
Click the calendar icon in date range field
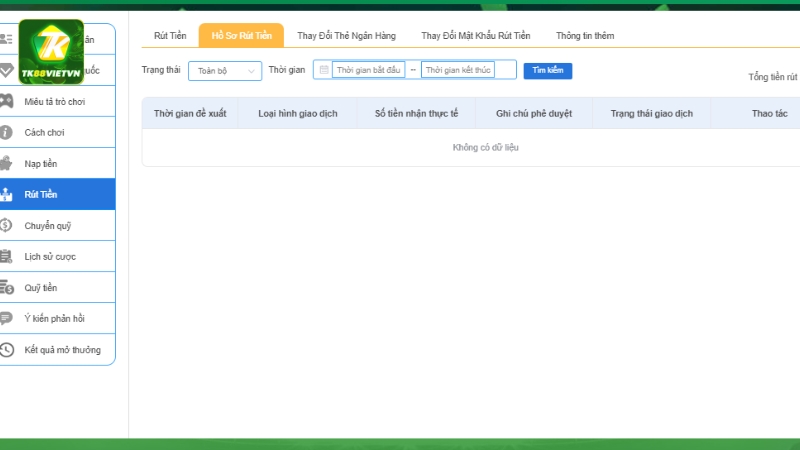323,70
